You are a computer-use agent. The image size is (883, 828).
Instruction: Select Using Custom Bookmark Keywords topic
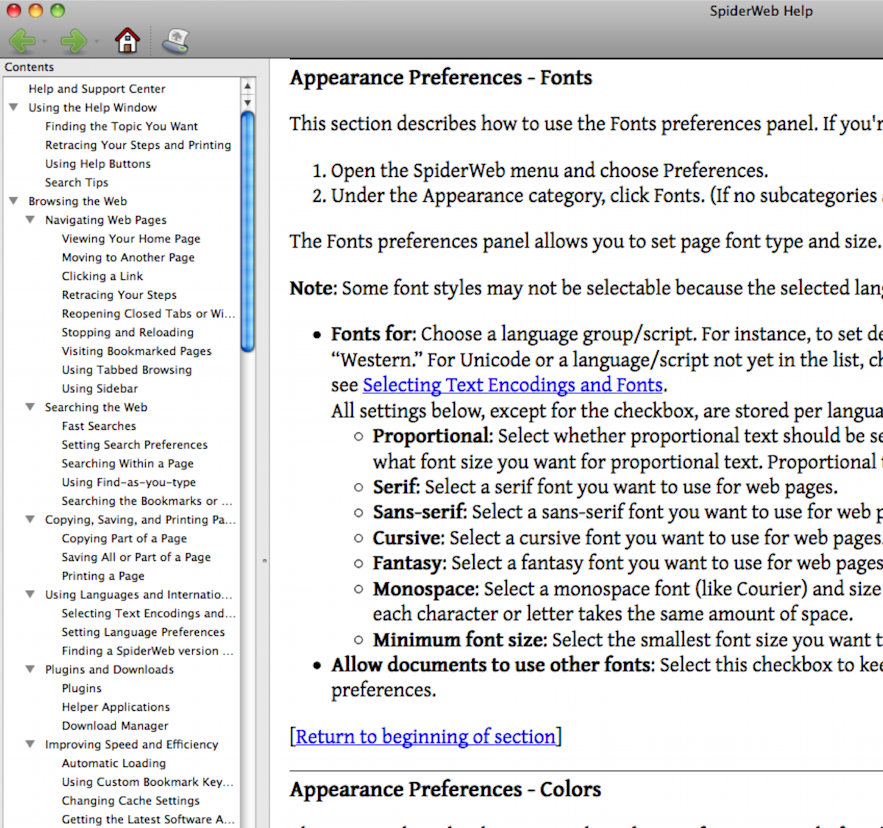[148, 781]
